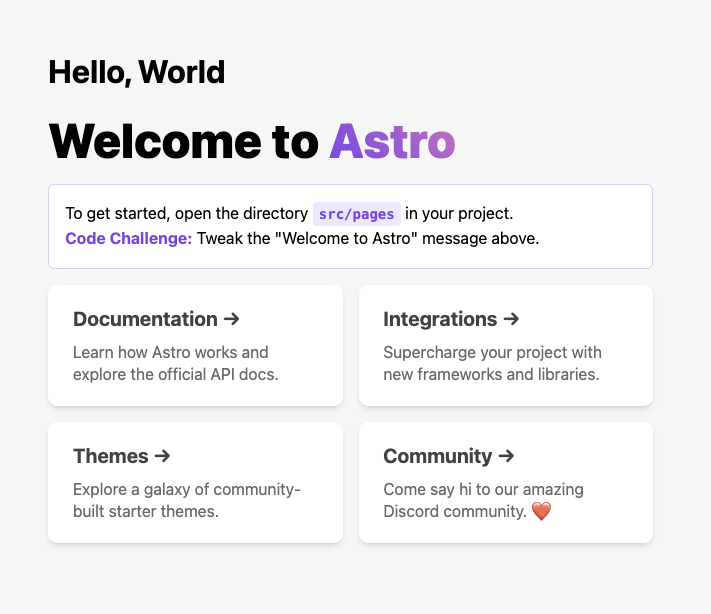This screenshot has width=711, height=614.
Task: Click the src/pages code snippet
Action: click(357, 214)
